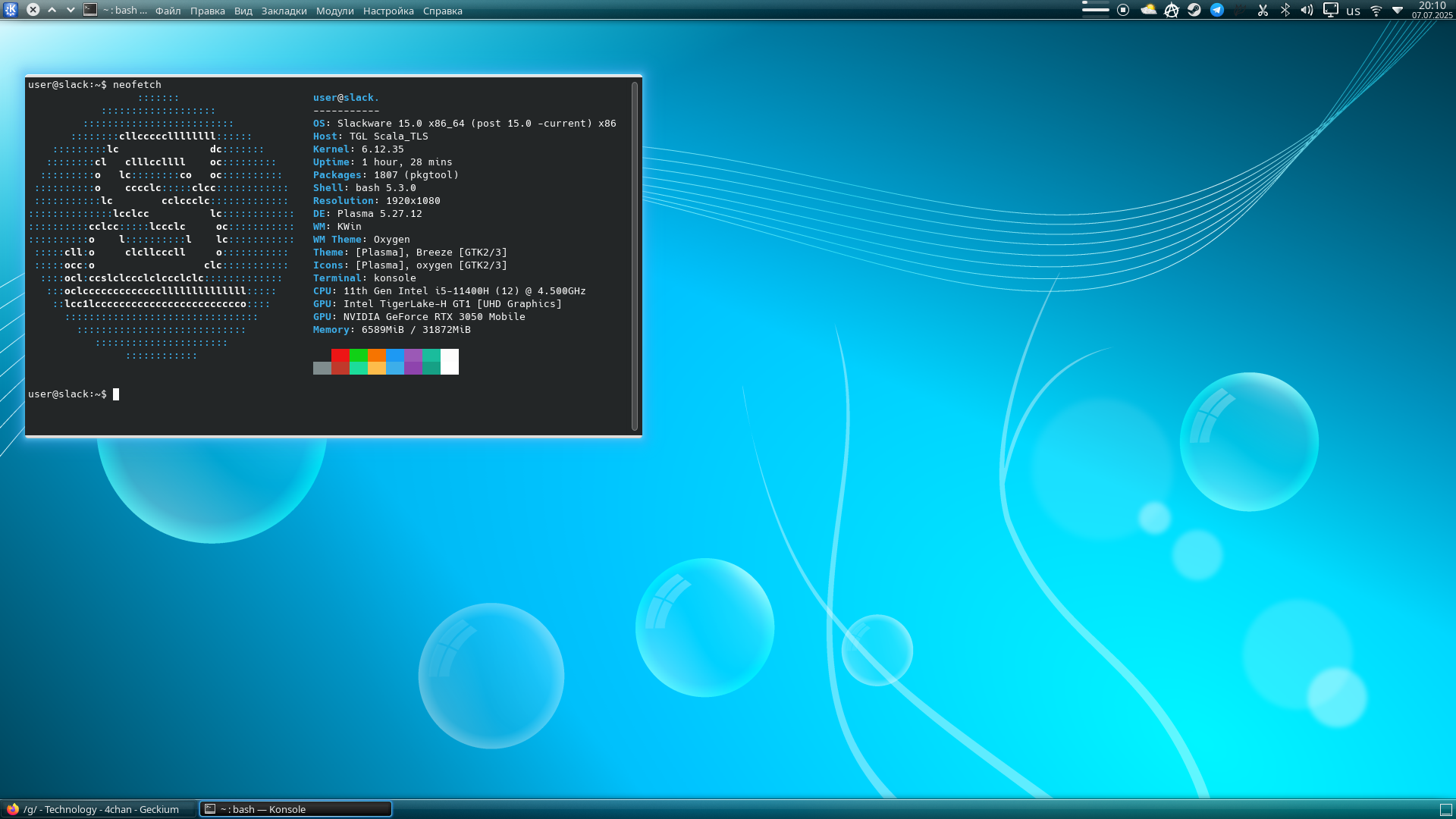
Task: Click the 'Packages: 1807 (pkgtool)' line
Action: (386, 175)
